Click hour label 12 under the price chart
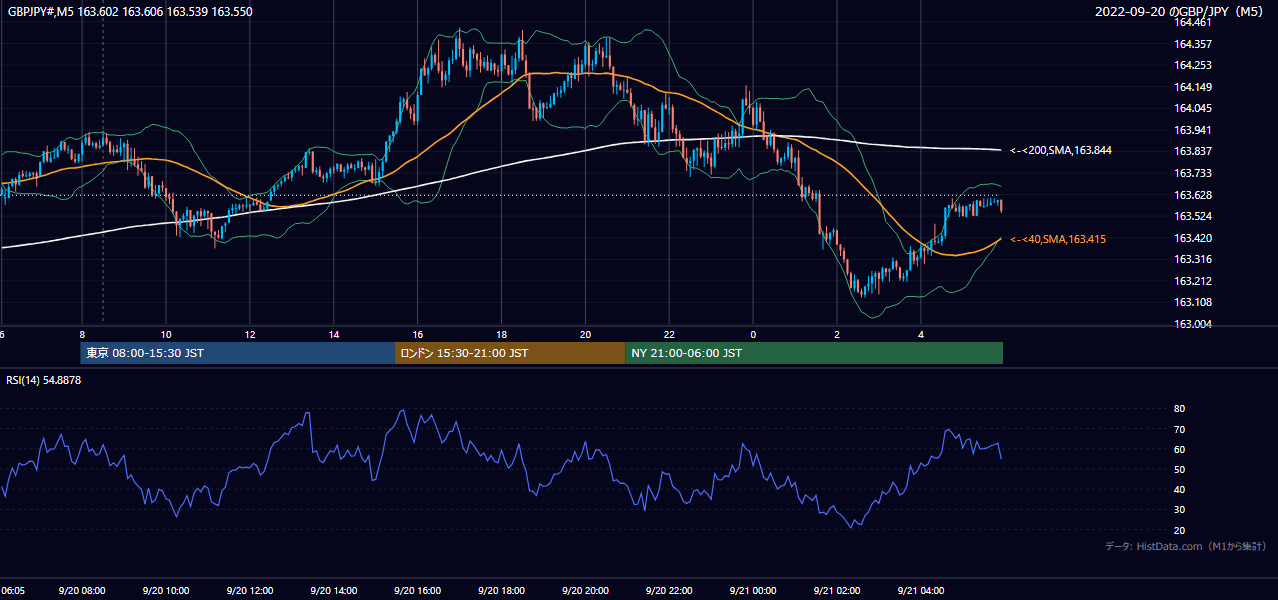Screen dimensions: 1278x600 tap(250, 335)
